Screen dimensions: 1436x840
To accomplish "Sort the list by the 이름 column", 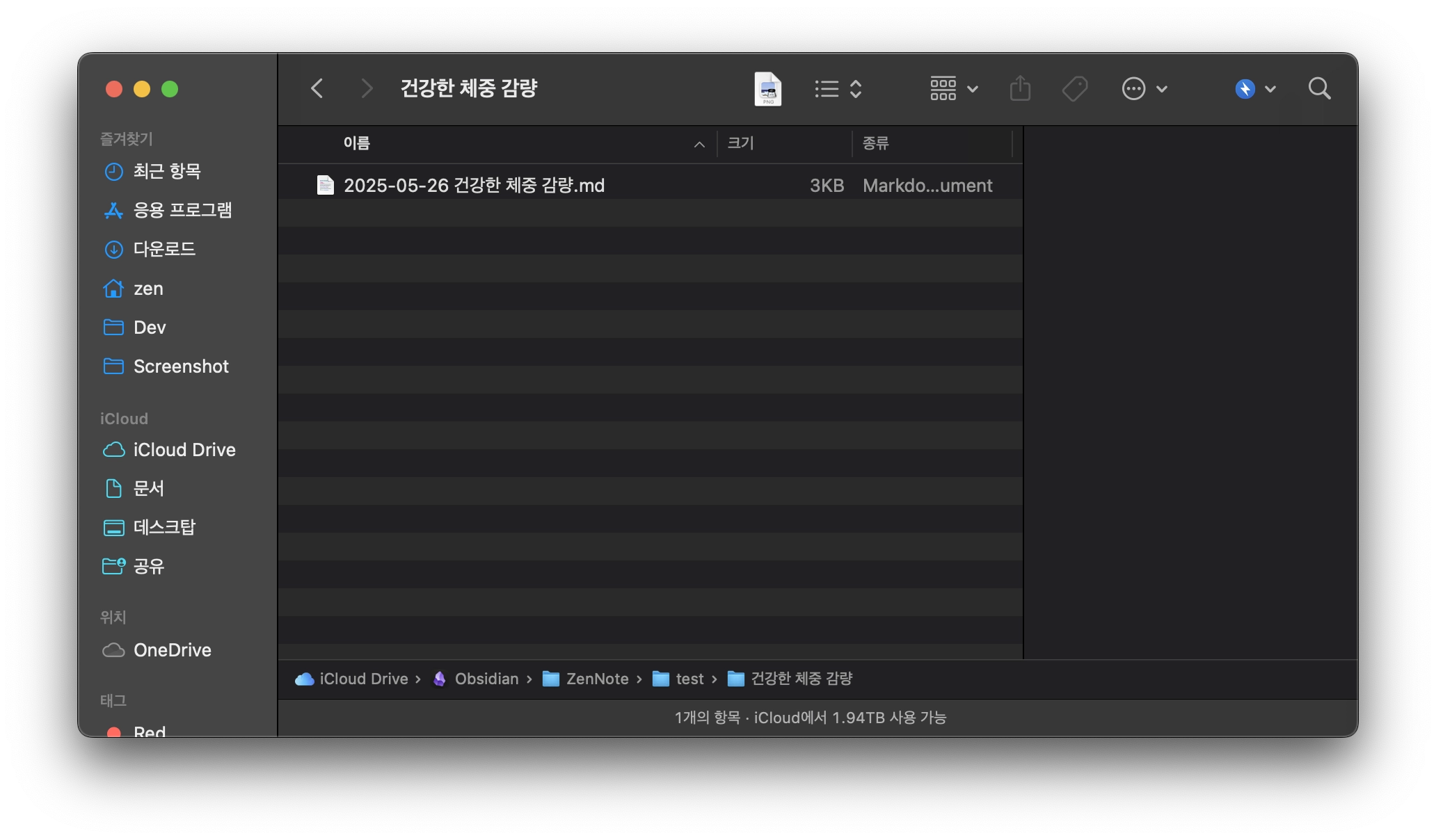I will point(356,143).
